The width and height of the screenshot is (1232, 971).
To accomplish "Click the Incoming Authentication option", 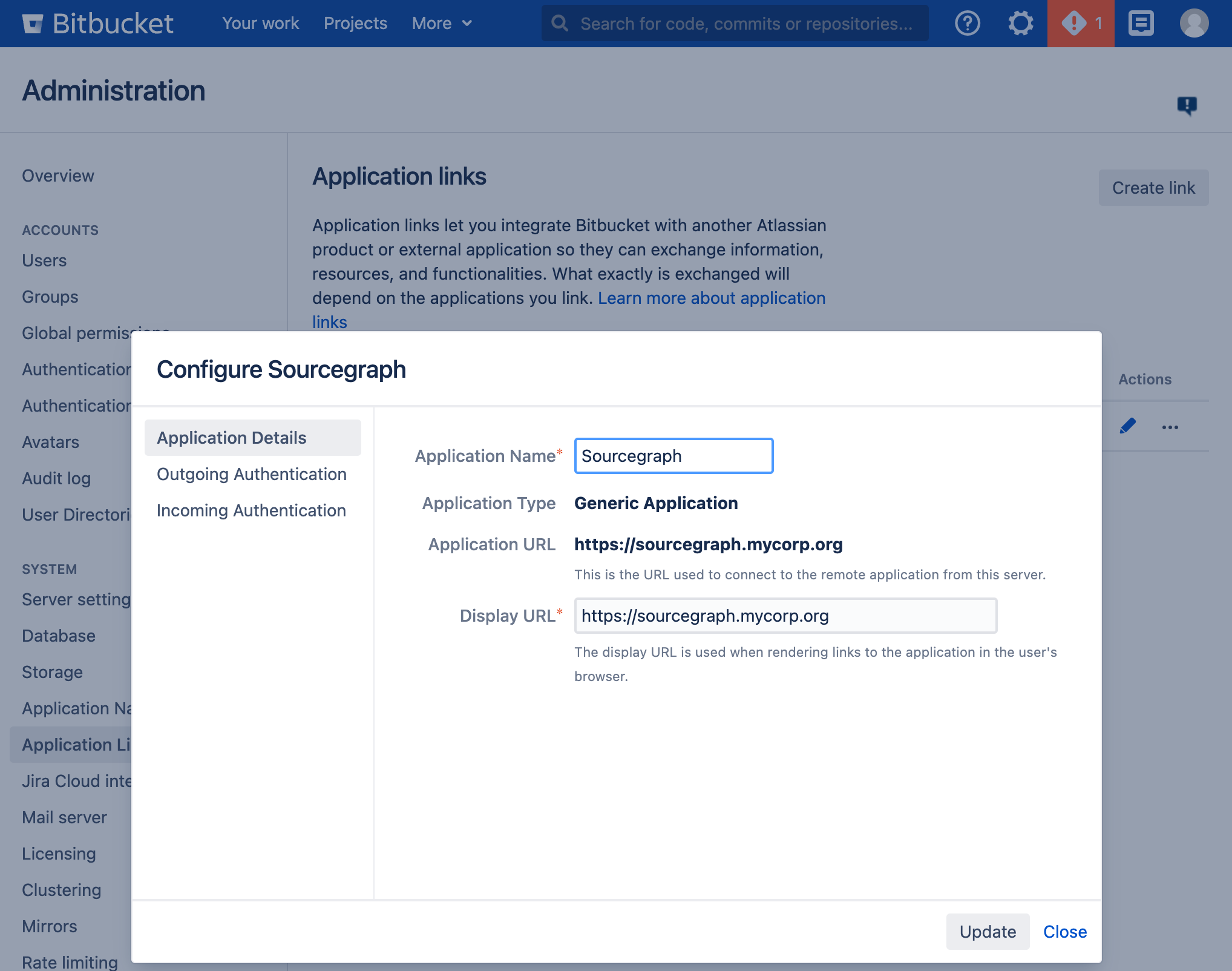I will [251, 510].
